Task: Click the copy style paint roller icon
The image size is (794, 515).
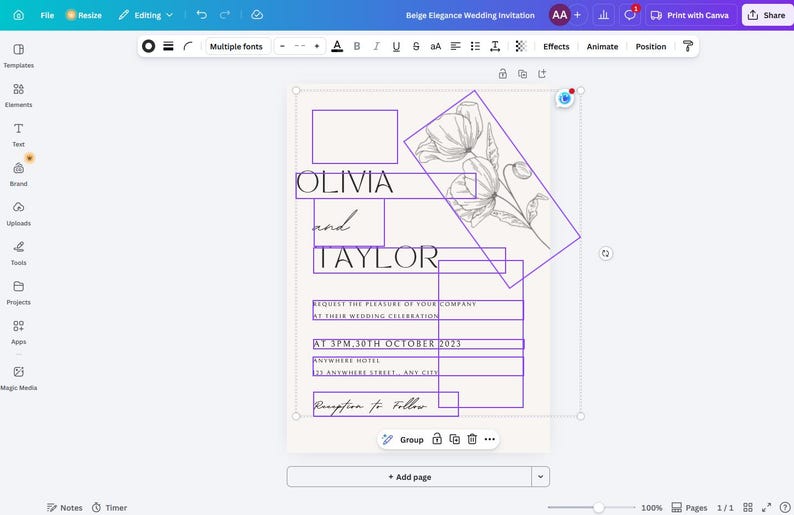Action: 688,46
